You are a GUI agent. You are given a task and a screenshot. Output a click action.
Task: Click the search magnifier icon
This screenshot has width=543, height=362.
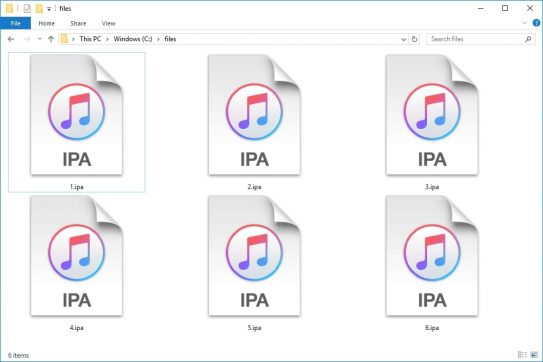[528, 39]
